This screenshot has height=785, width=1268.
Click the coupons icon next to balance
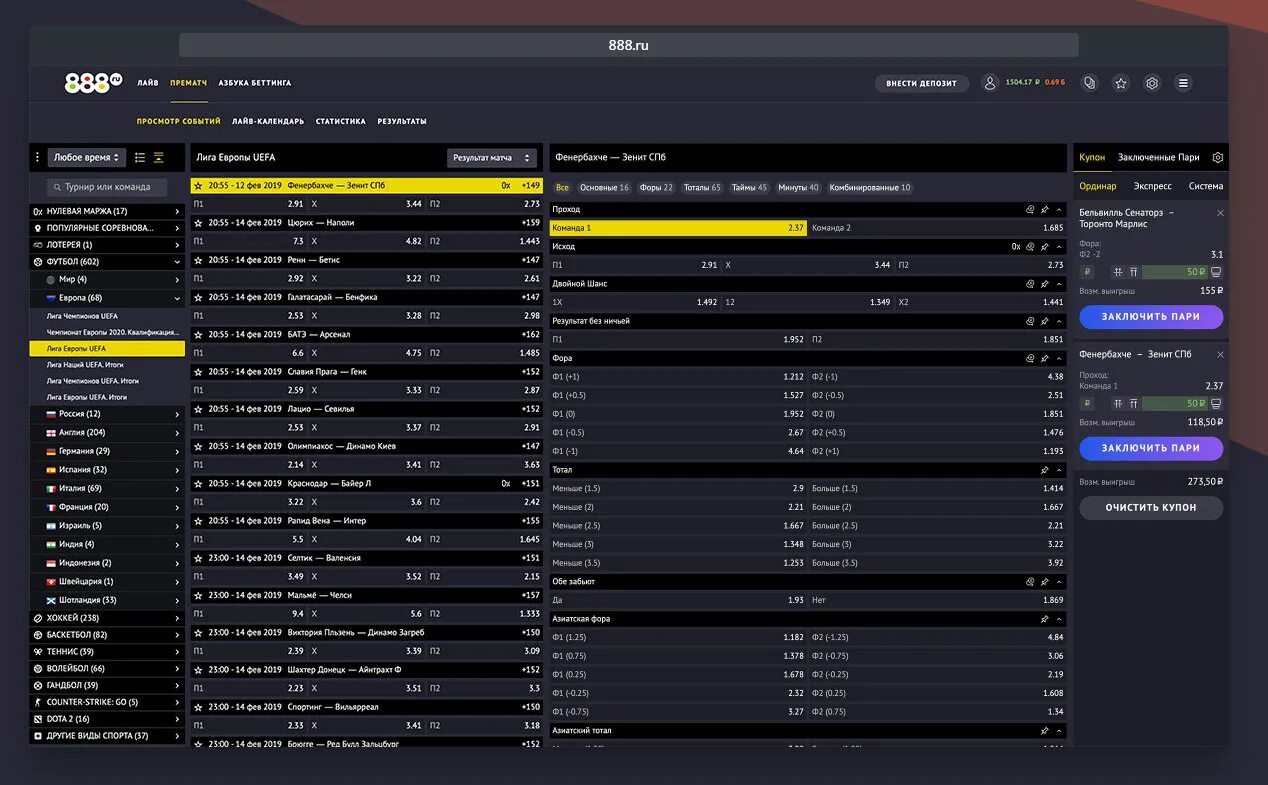1090,83
